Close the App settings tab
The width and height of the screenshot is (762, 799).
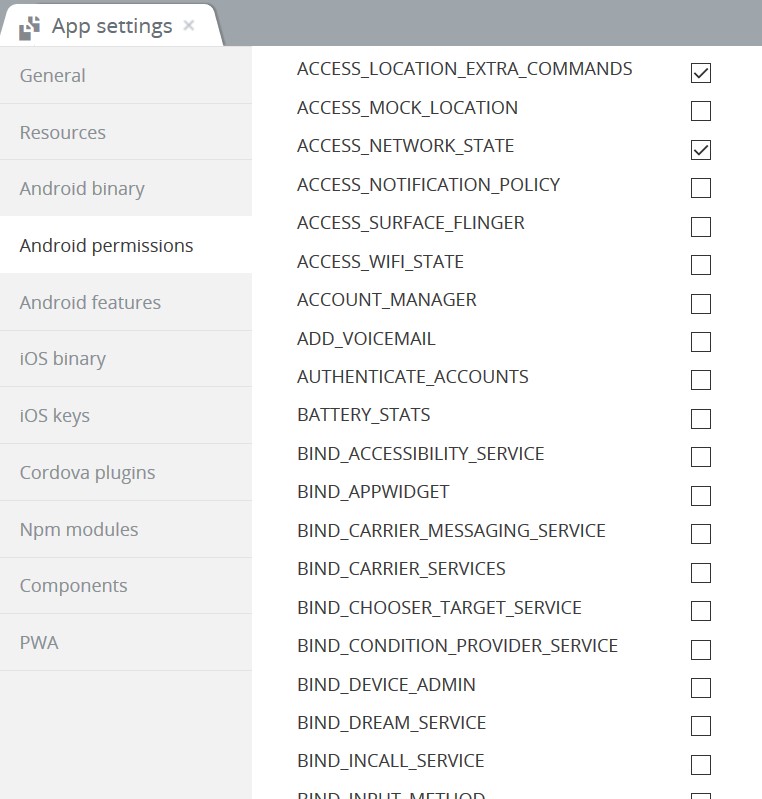[x=189, y=25]
